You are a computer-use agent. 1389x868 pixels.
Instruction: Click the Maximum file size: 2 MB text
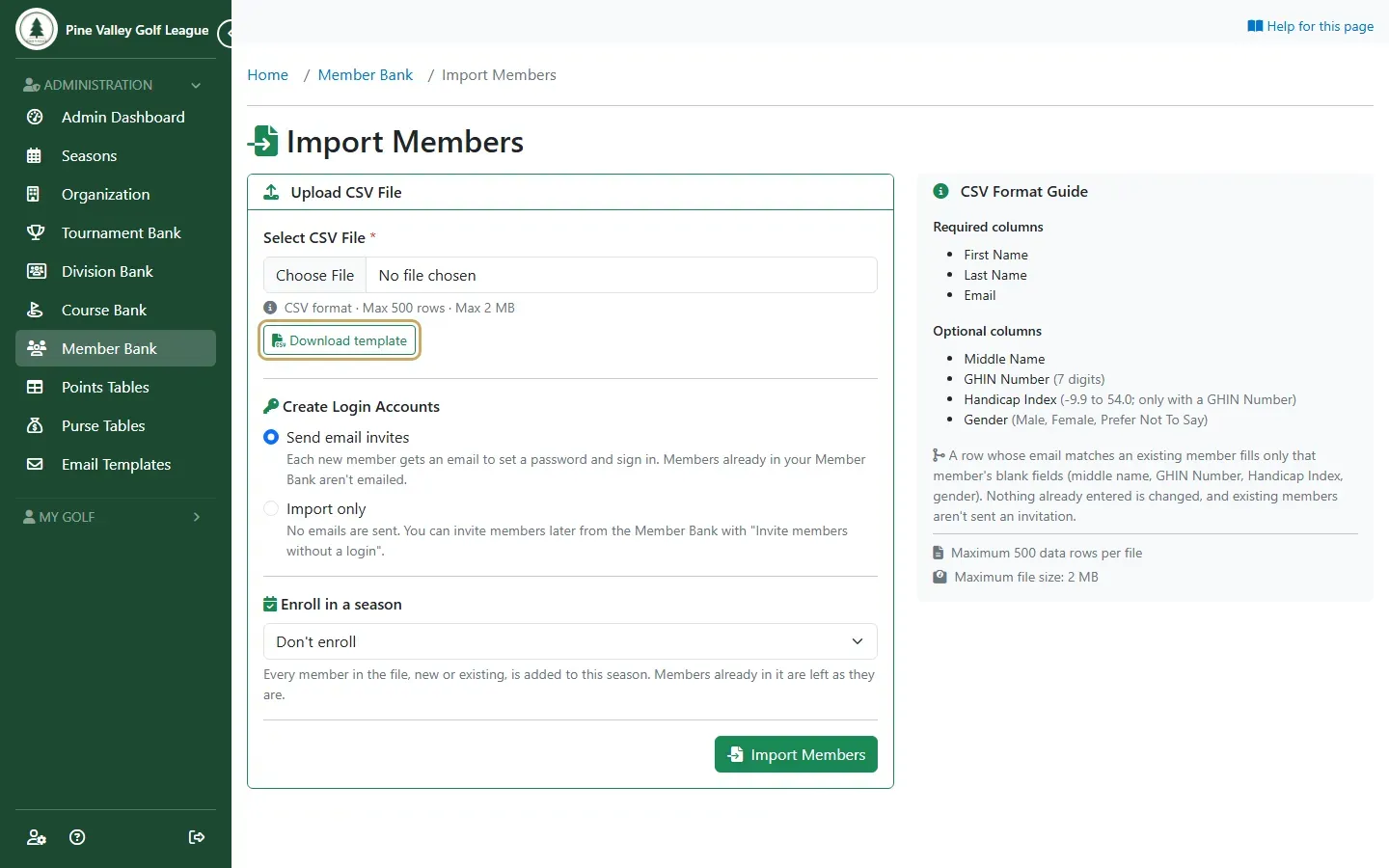point(1026,577)
